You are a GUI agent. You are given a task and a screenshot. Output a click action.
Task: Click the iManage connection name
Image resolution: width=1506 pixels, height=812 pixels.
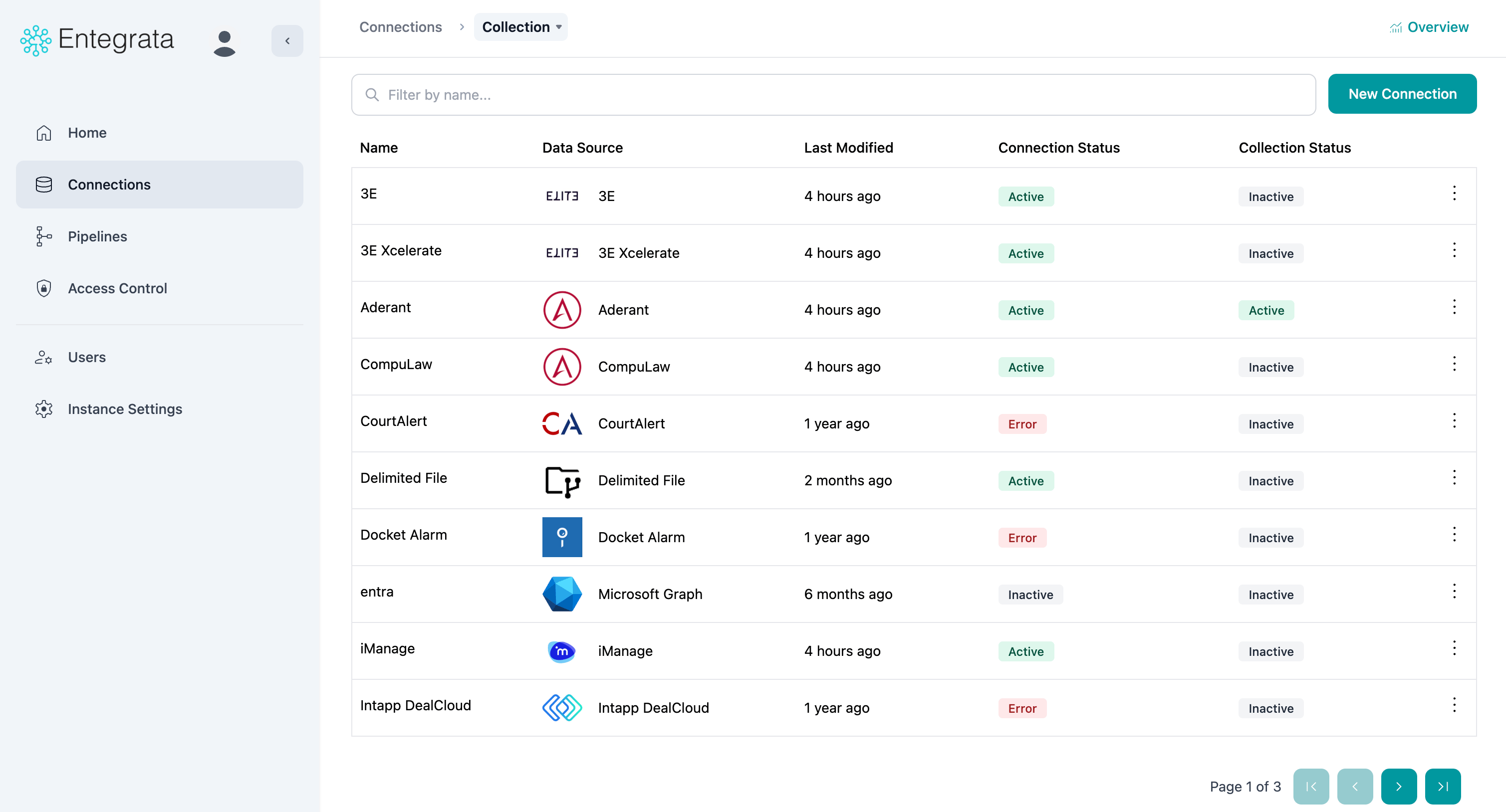pyautogui.click(x=388, y=648)
